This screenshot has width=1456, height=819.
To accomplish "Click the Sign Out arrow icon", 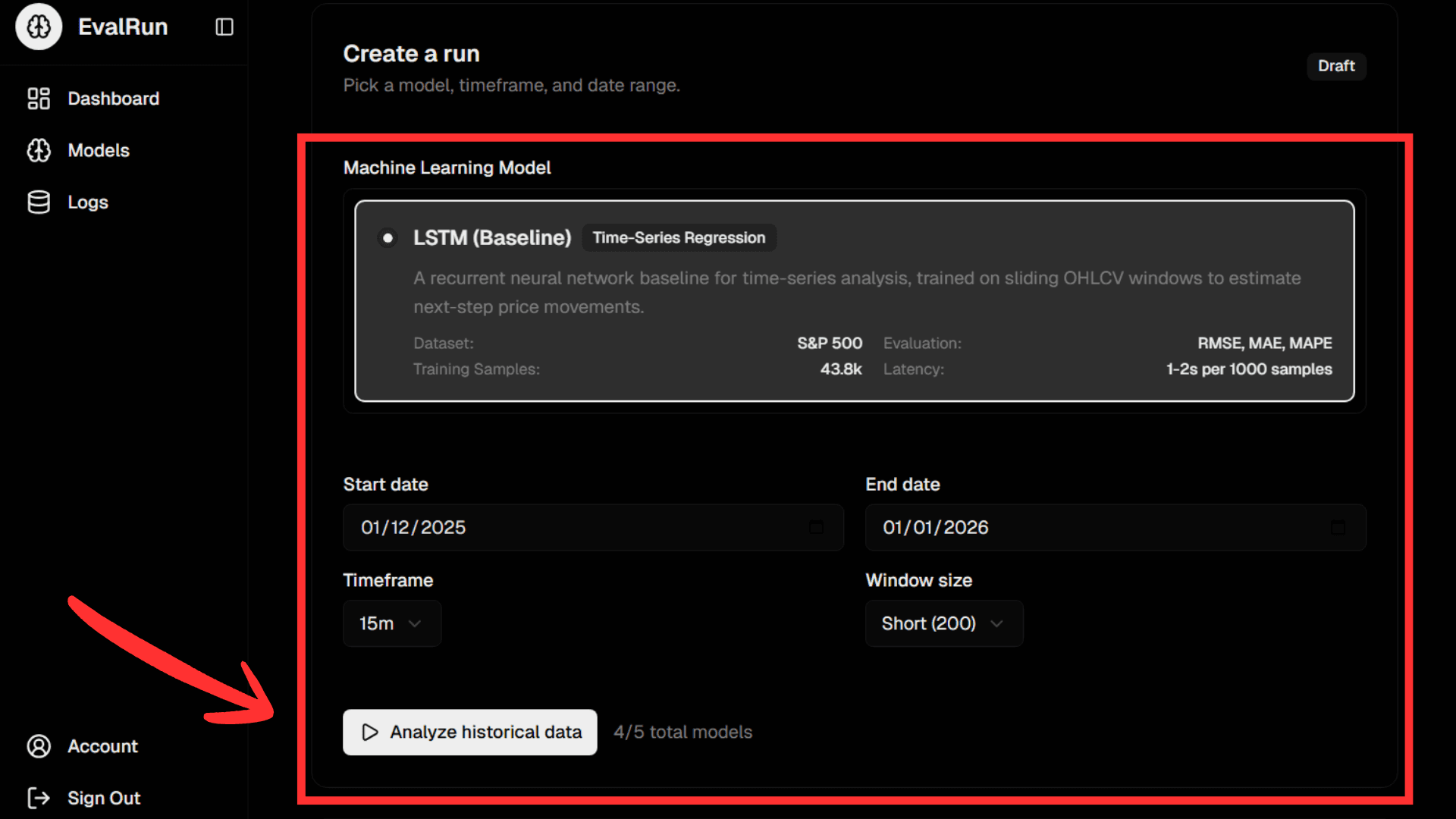I will click(39, 798).
